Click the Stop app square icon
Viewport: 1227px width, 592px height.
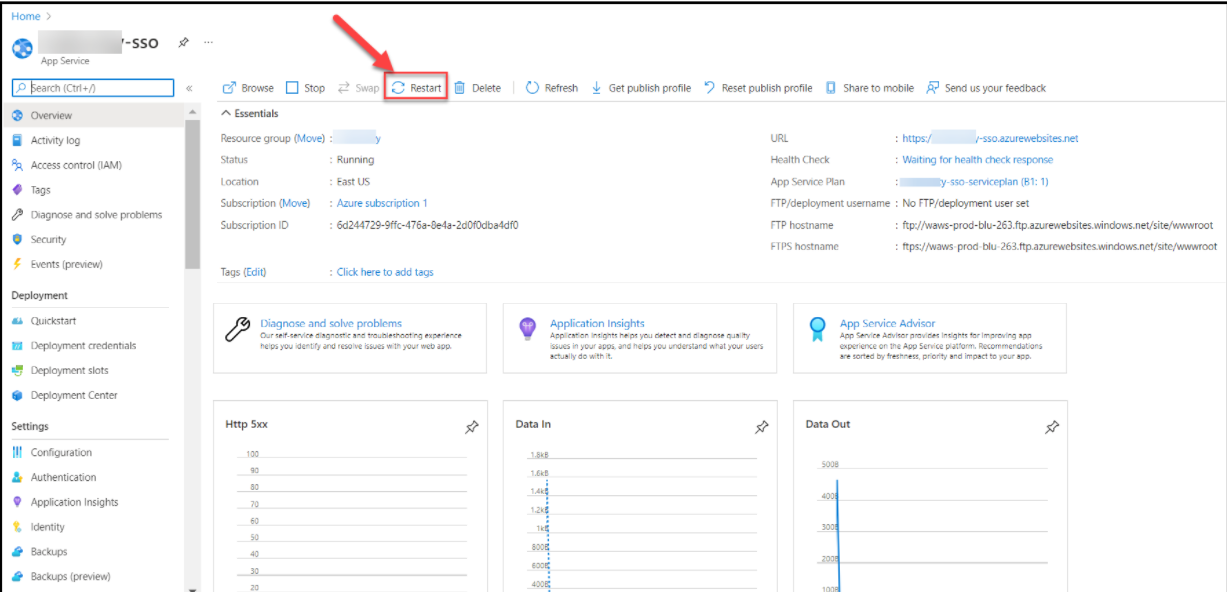click(292, 88)
